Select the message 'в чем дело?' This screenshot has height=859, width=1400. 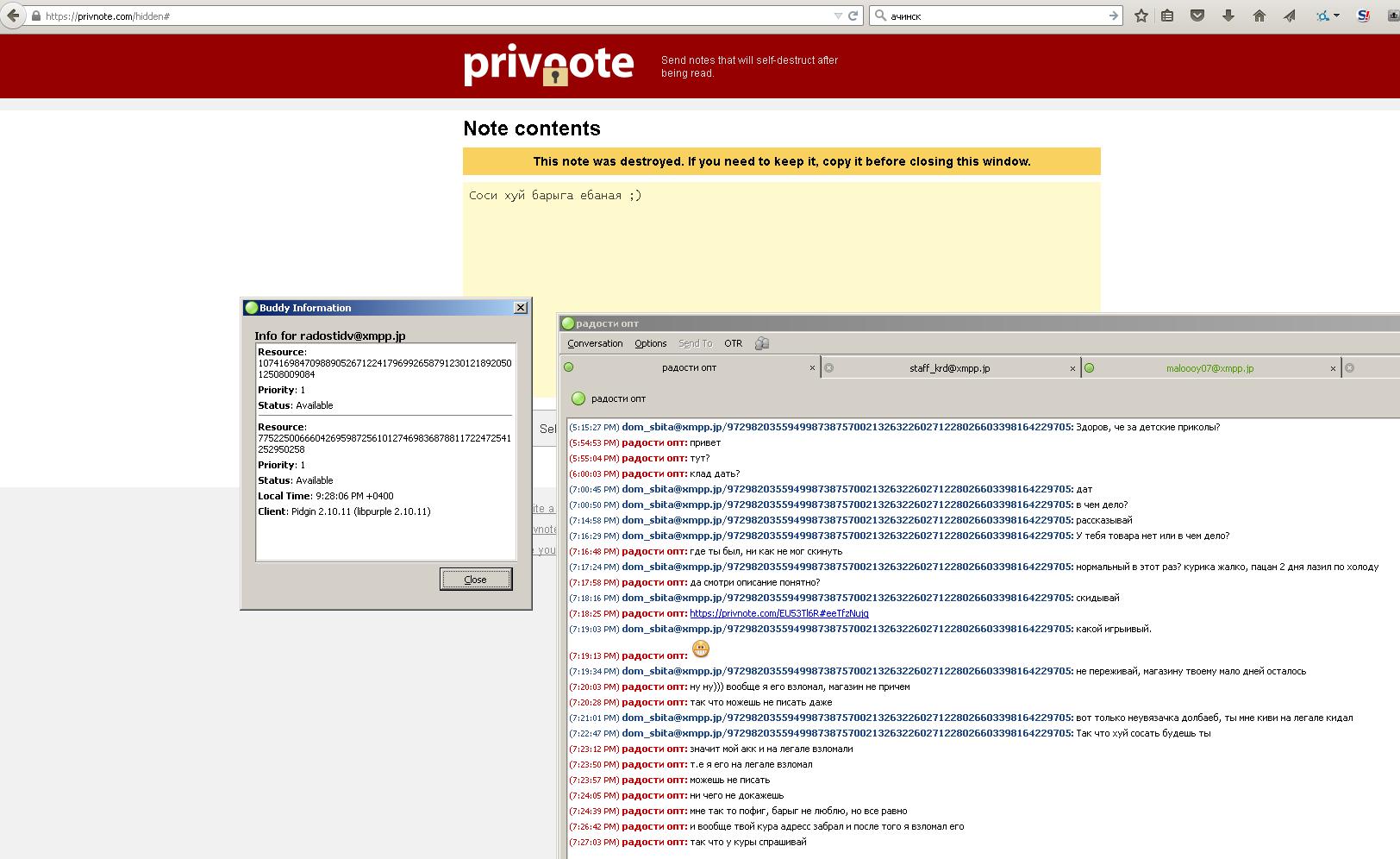[x=1102, y=505]
